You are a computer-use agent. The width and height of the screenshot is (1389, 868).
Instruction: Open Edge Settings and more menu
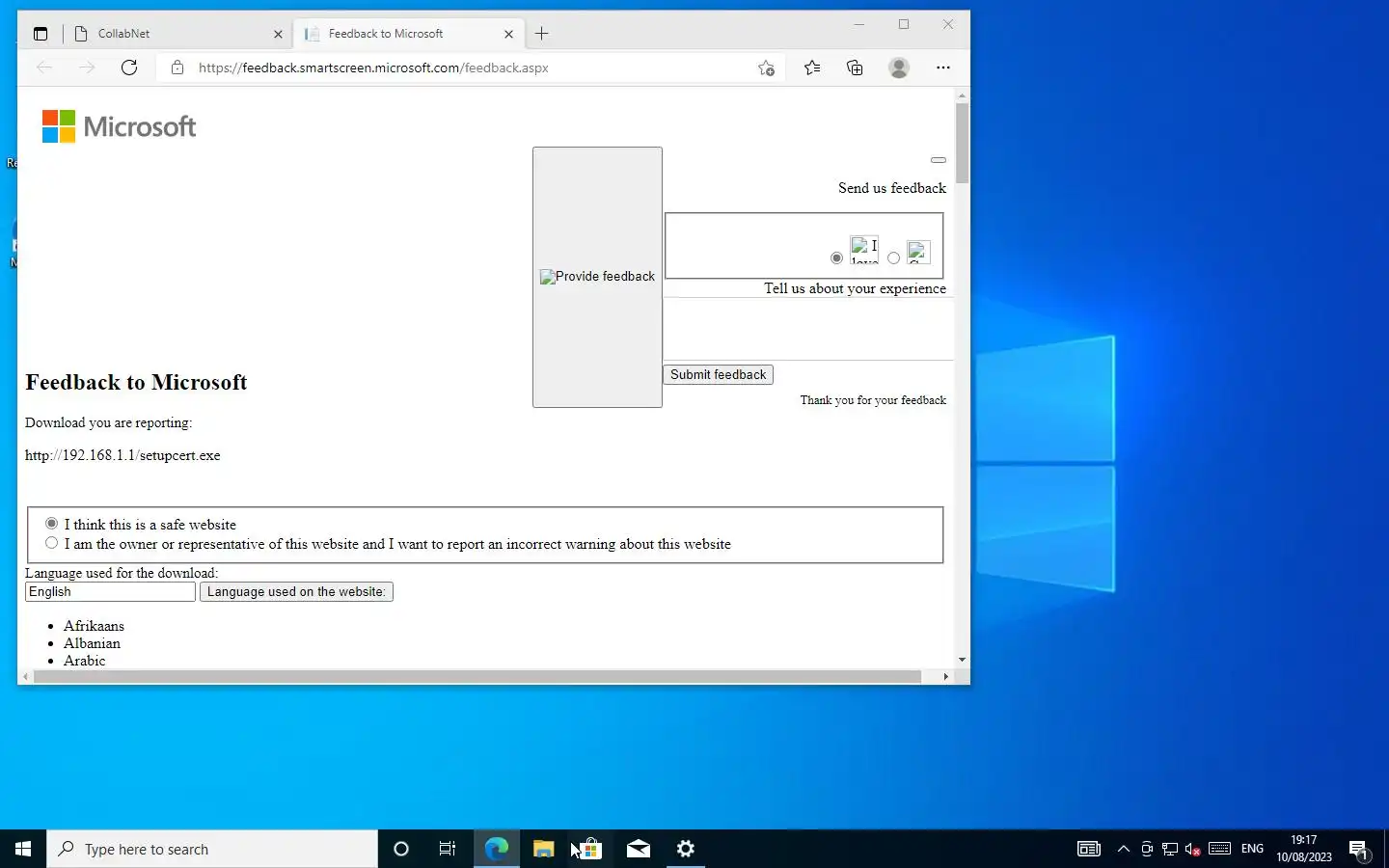(943, 68)
